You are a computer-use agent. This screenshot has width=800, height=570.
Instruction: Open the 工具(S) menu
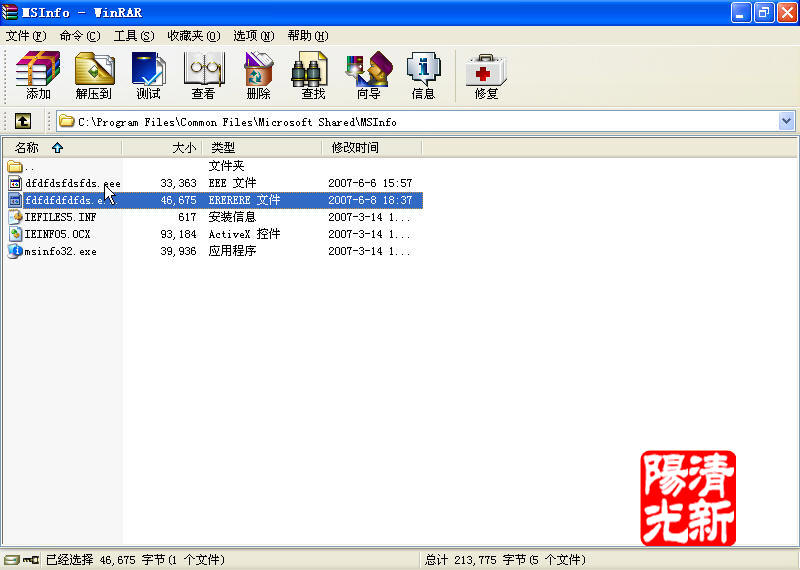[x=134, y=36]
